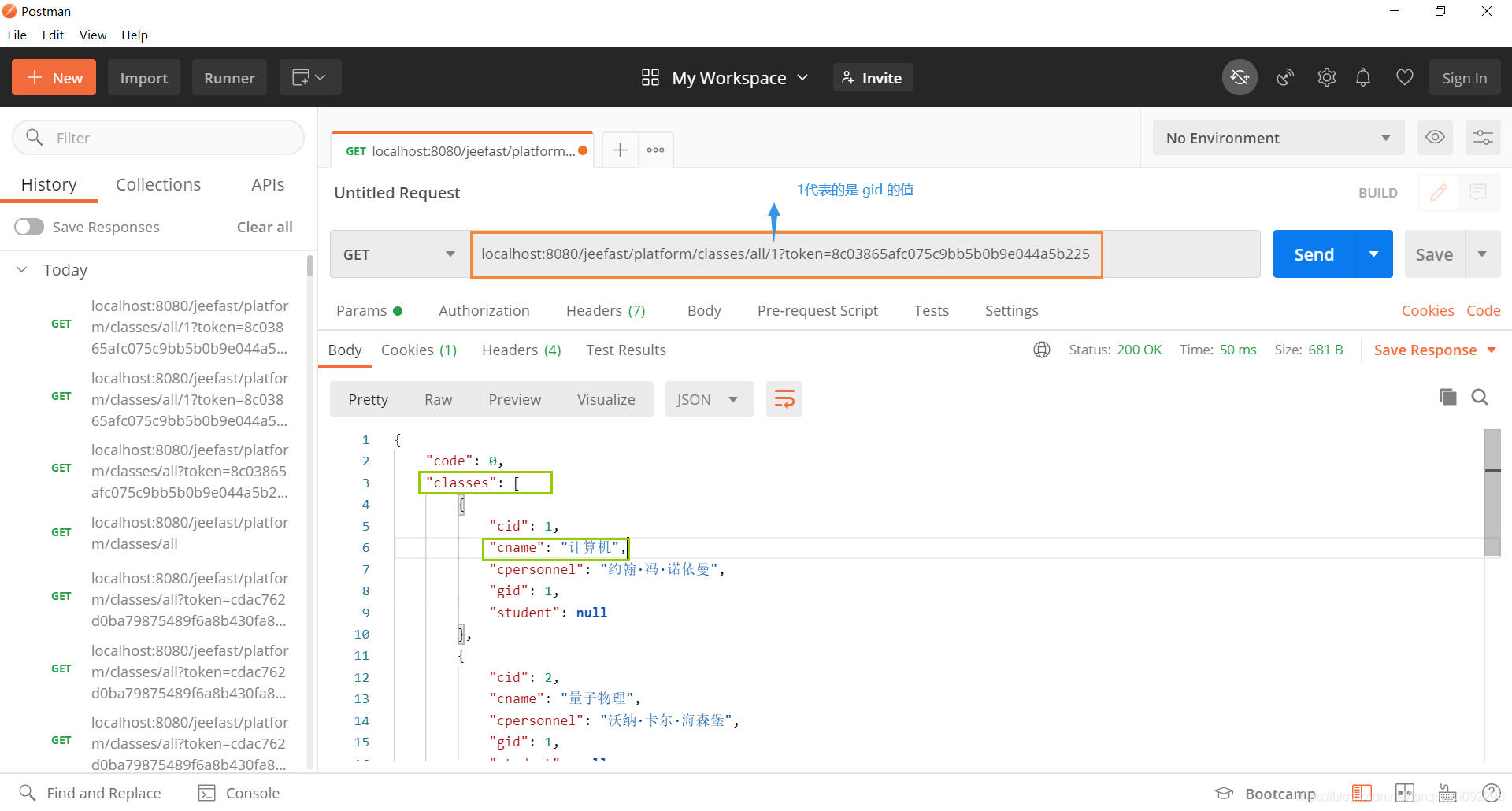
Task: Click Sign In
Action: (x=1464, y=77)
